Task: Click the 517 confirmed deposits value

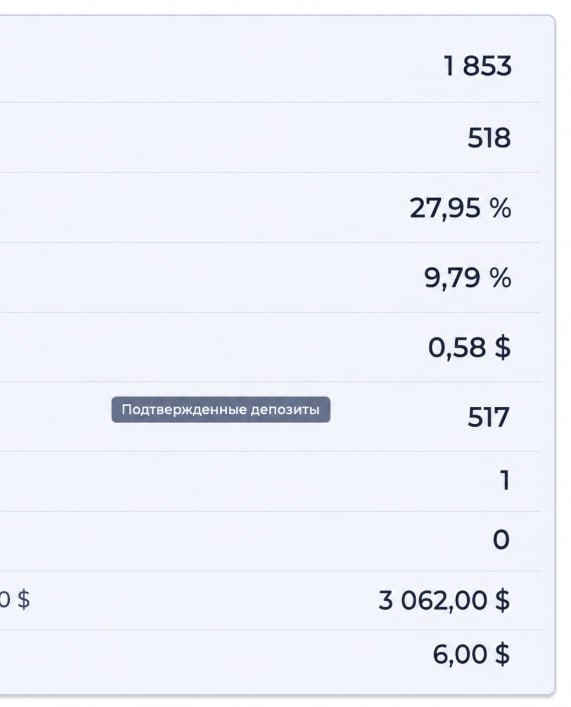Action: click(x=488, y=417)
